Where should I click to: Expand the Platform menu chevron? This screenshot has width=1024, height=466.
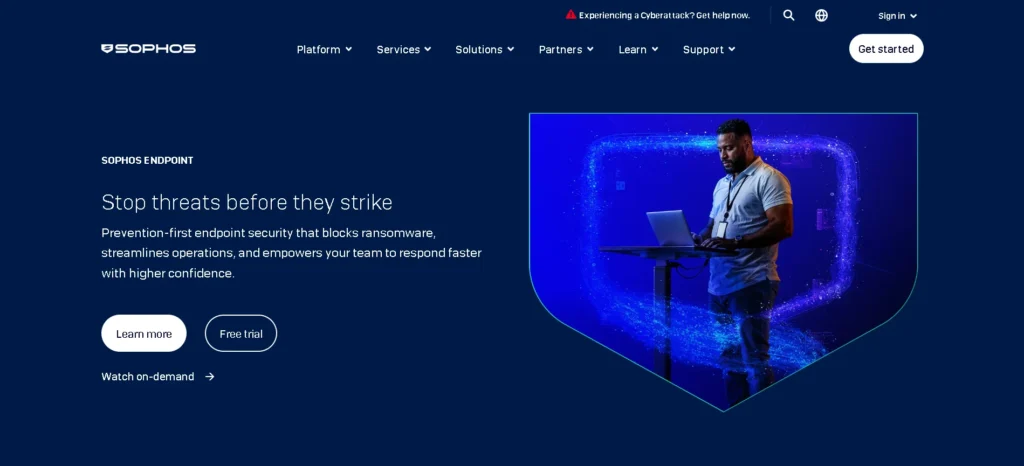coord(349,49)
